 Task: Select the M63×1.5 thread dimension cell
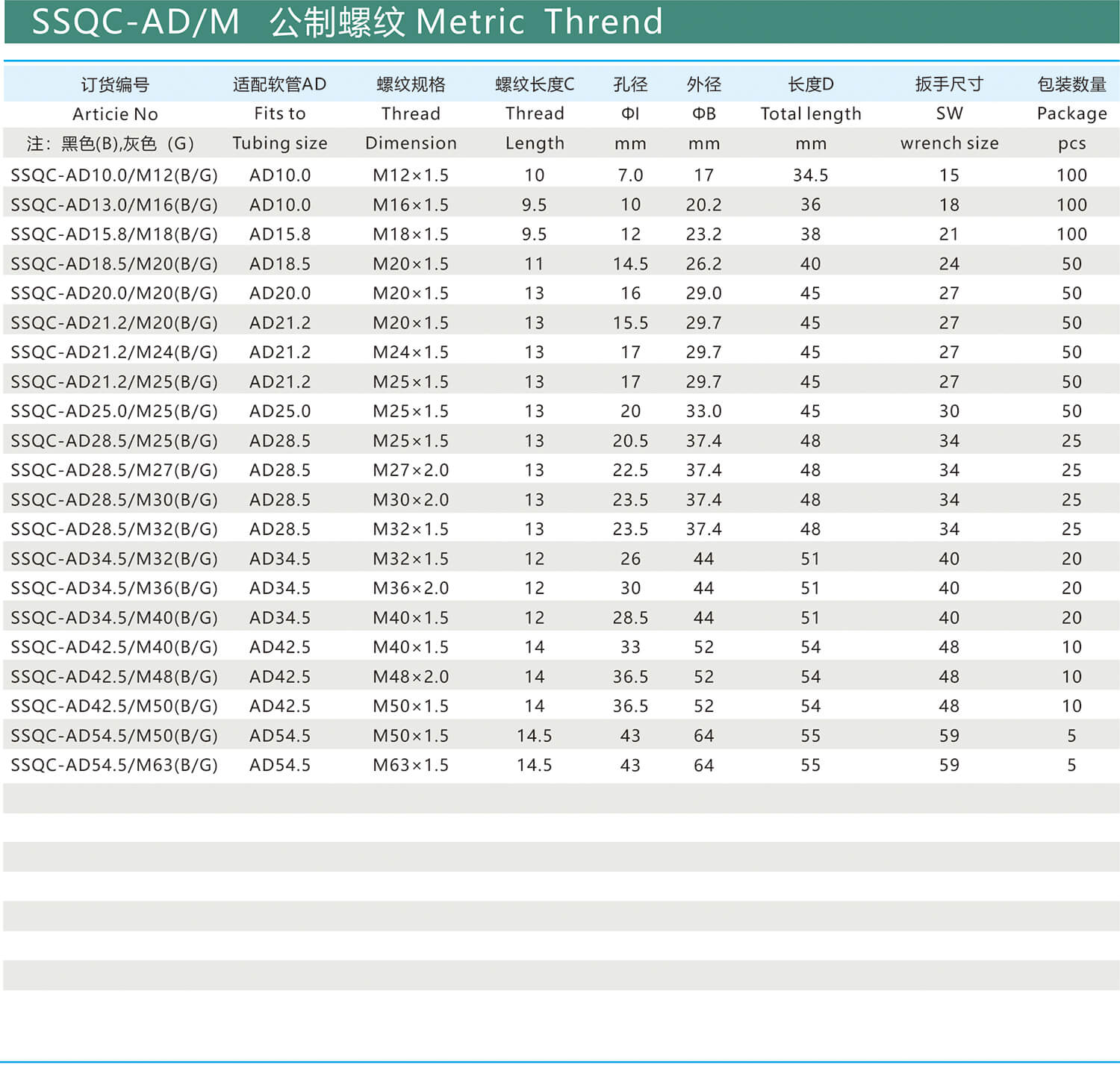pyautogui.click(x=411, y=765)
